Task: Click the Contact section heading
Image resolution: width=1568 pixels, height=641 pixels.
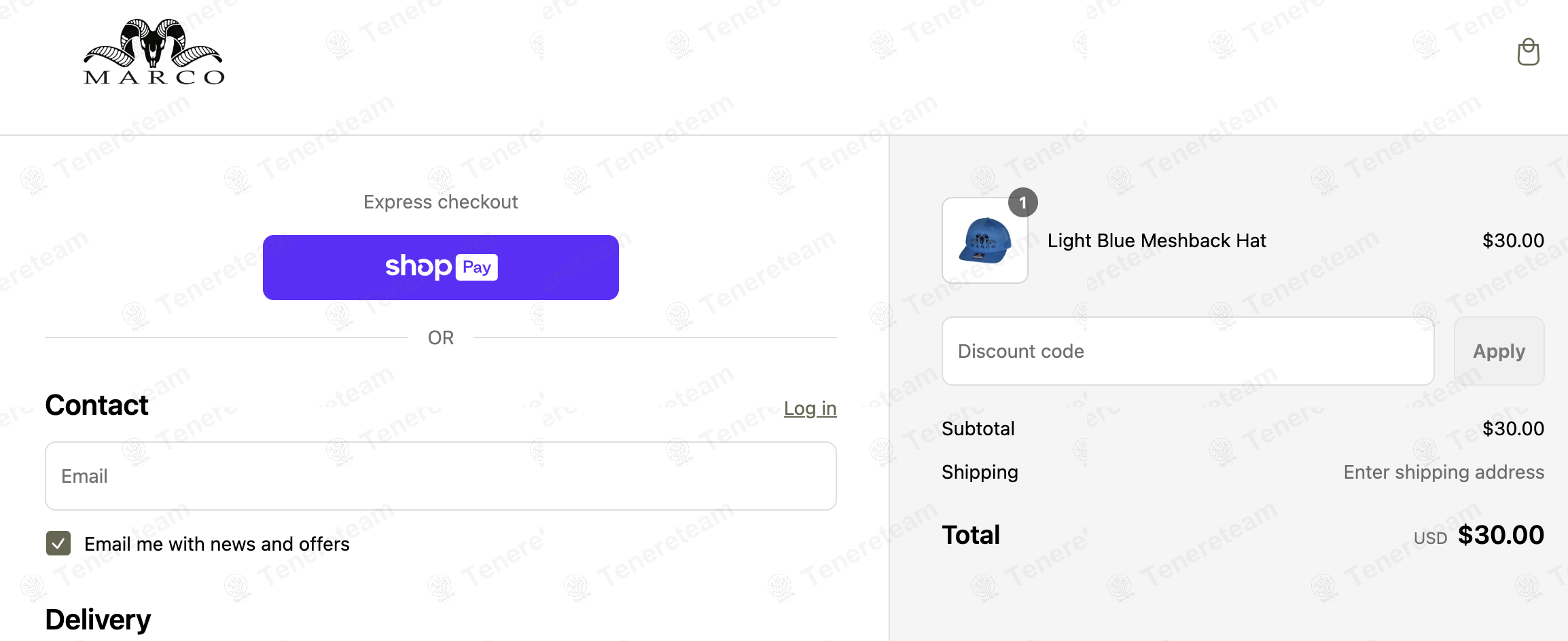Action: click(96, 405)
